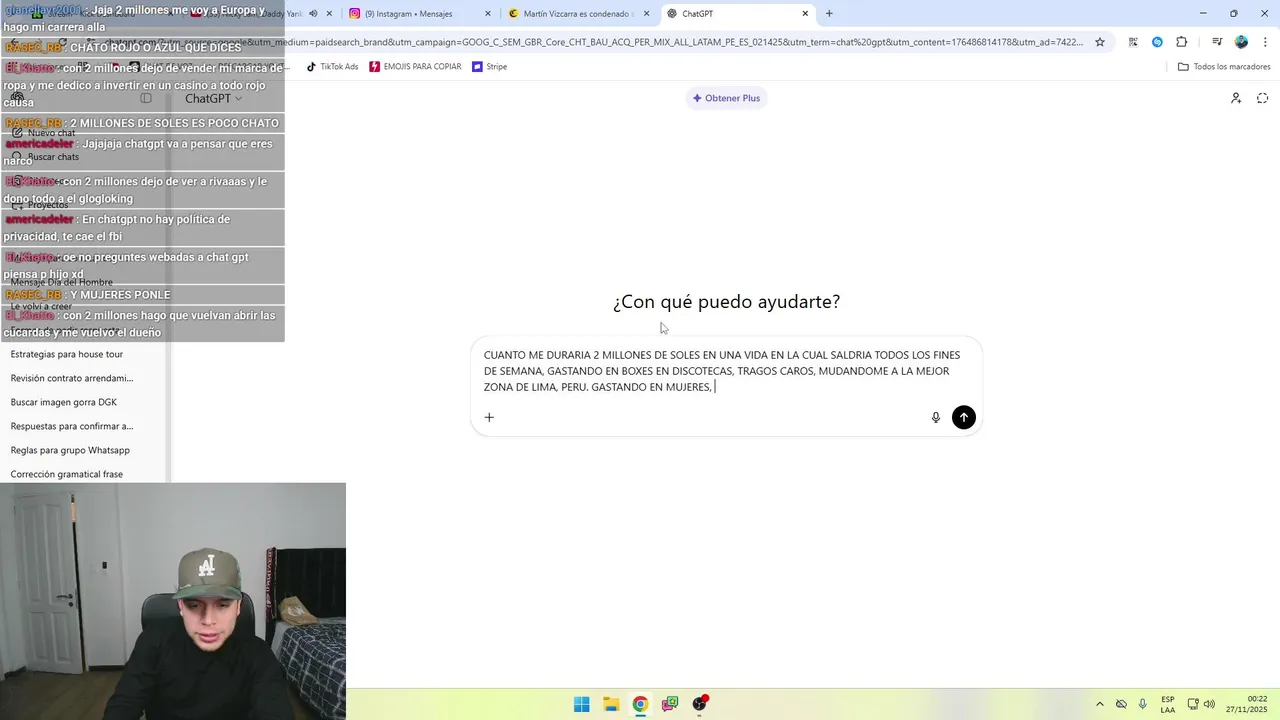Open a new browser tab
1280x720 pixels.
829,14
